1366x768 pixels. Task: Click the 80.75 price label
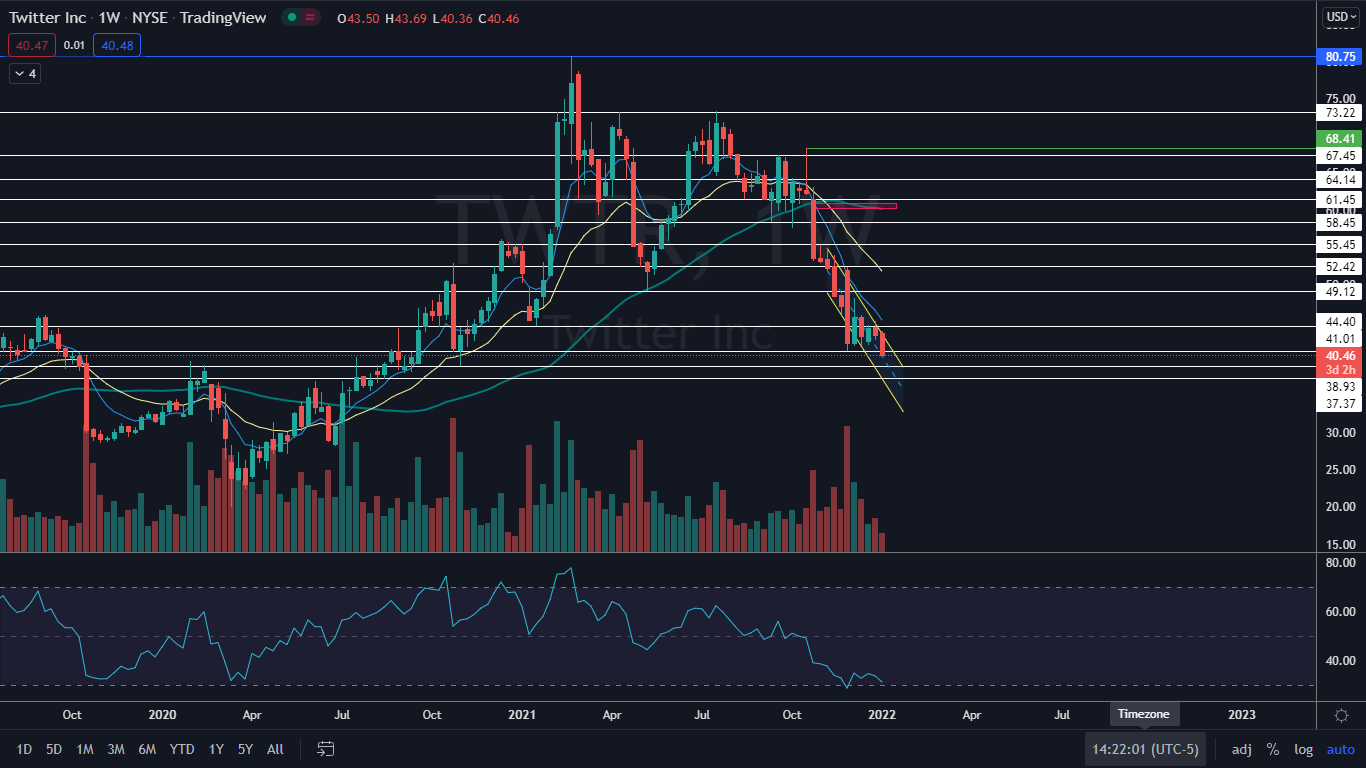(1340, 57)
